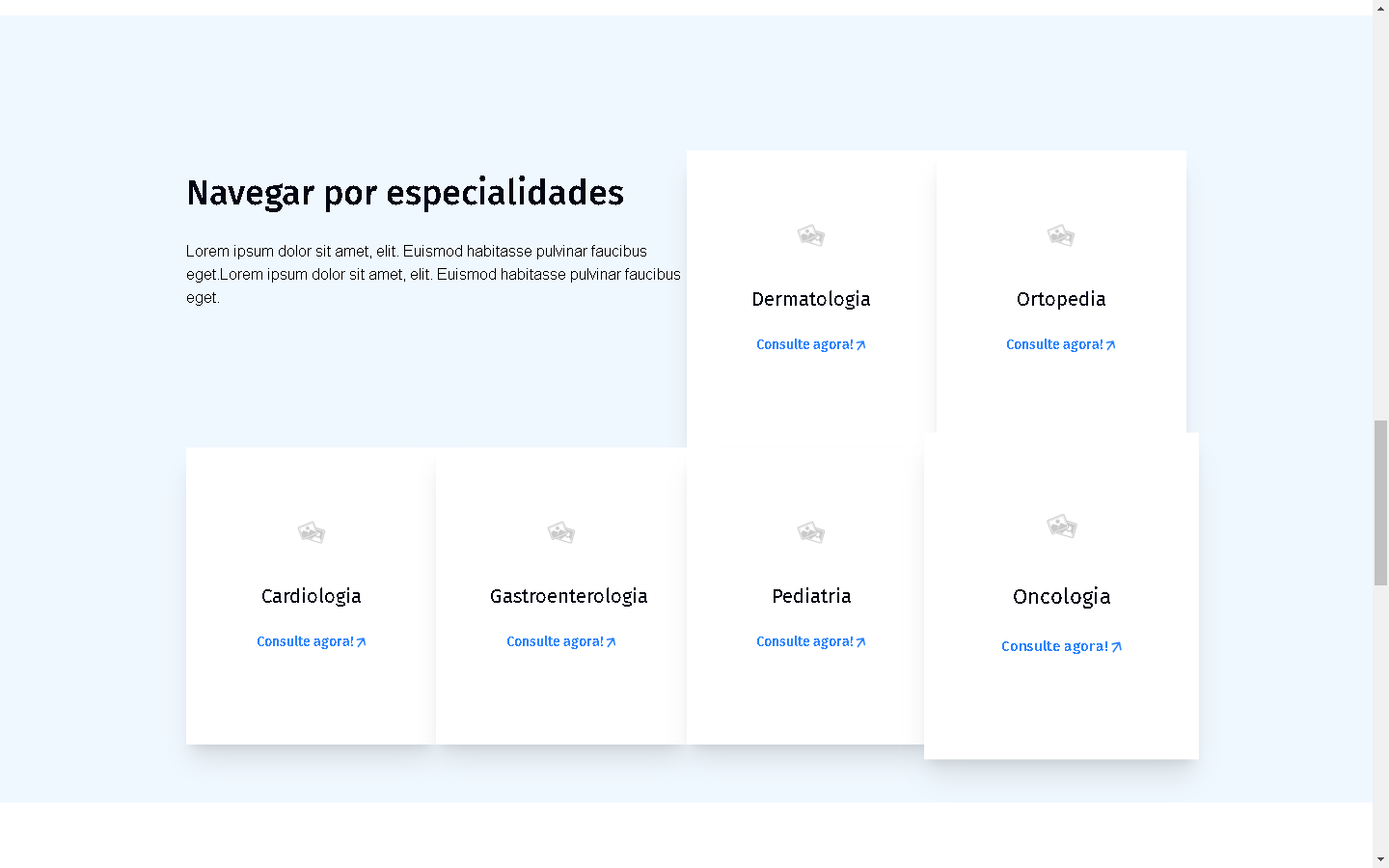Click the Cardiologia specialty title
The image size is (1389, 868).
click(311, 596)
